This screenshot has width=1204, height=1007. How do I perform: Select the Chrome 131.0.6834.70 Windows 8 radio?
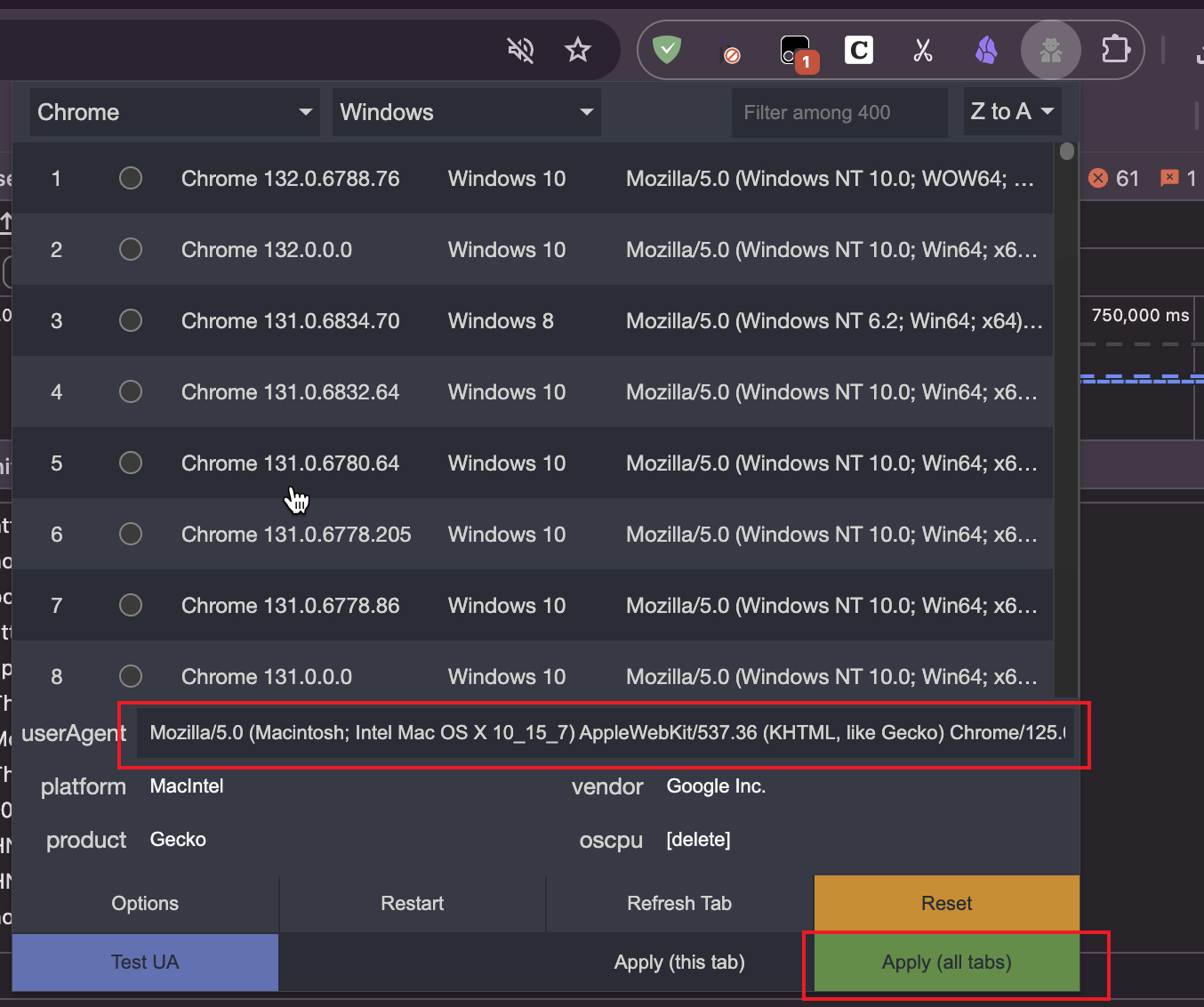(x=131, y=321)
